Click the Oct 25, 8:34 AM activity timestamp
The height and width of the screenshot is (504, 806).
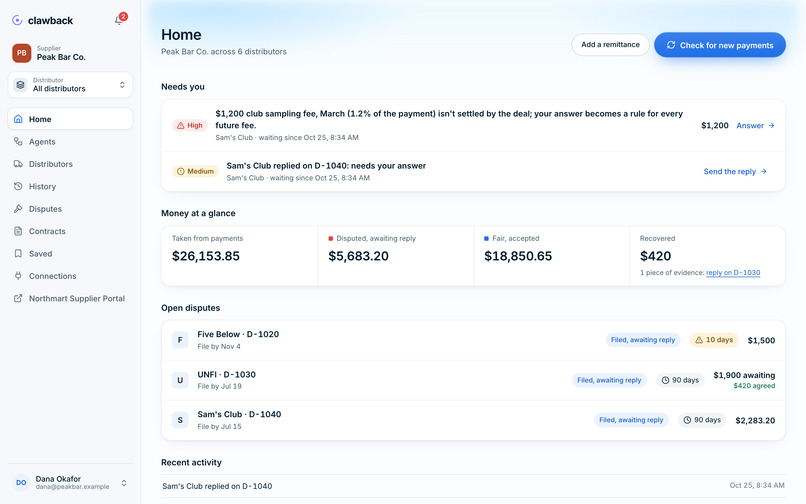click(757, 485)
